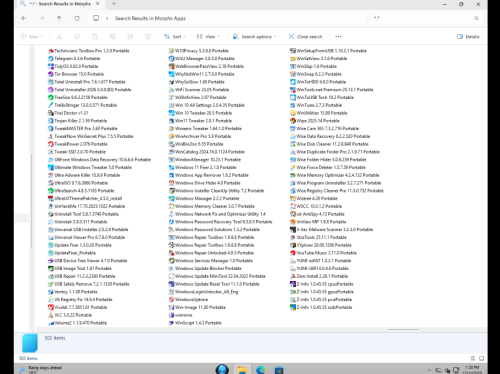Go up one folder level
Image resolution: width=500 pixels, height=374 pixels.
pyautogui.click(x=59, y=18)
